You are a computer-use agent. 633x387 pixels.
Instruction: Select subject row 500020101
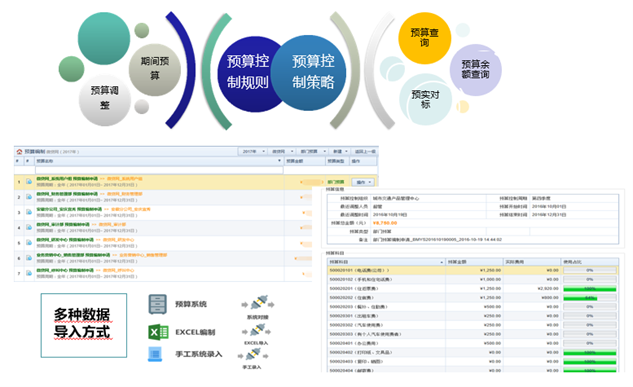tap(472, 270)
